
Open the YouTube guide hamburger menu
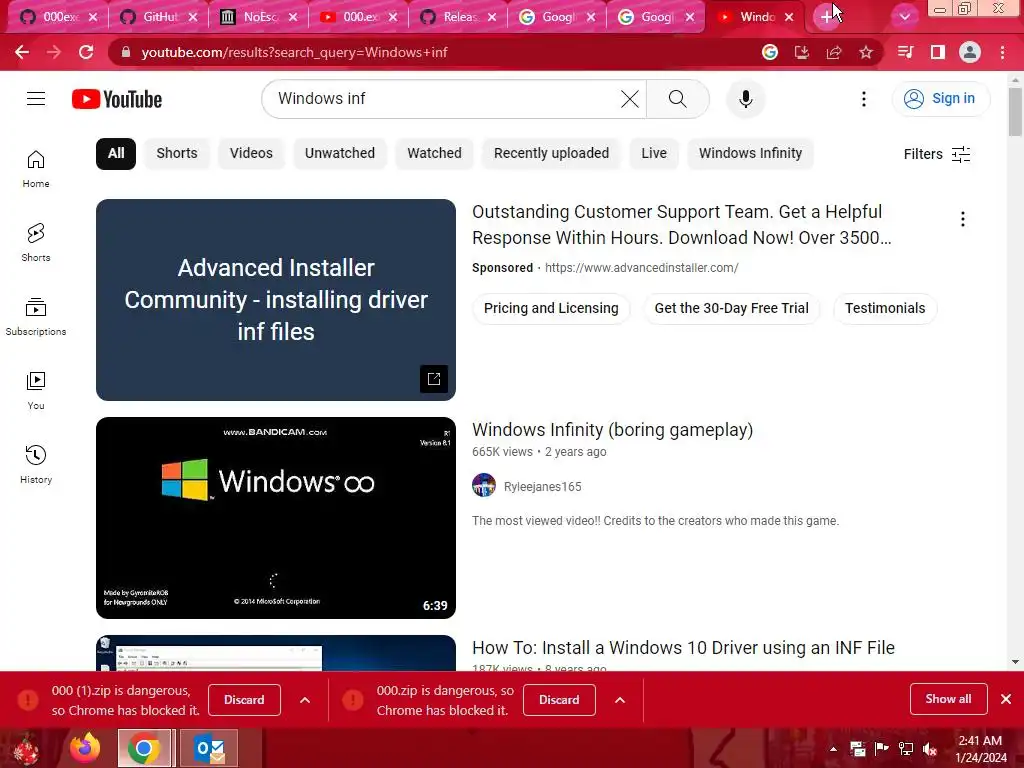36,99
